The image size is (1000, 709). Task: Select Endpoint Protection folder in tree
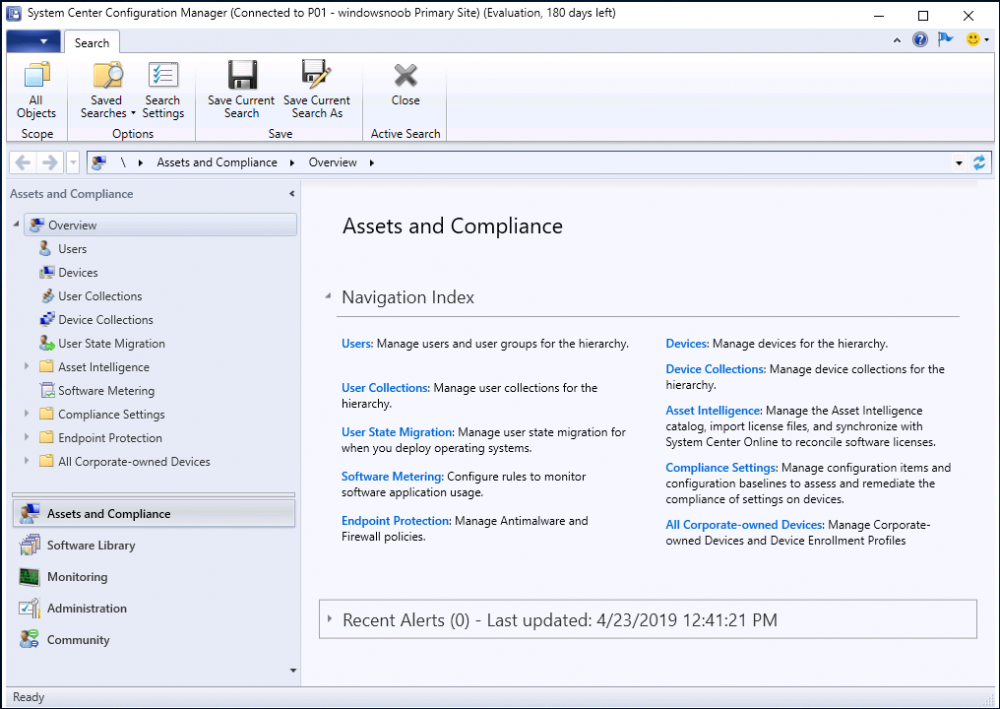pos(101,437)
